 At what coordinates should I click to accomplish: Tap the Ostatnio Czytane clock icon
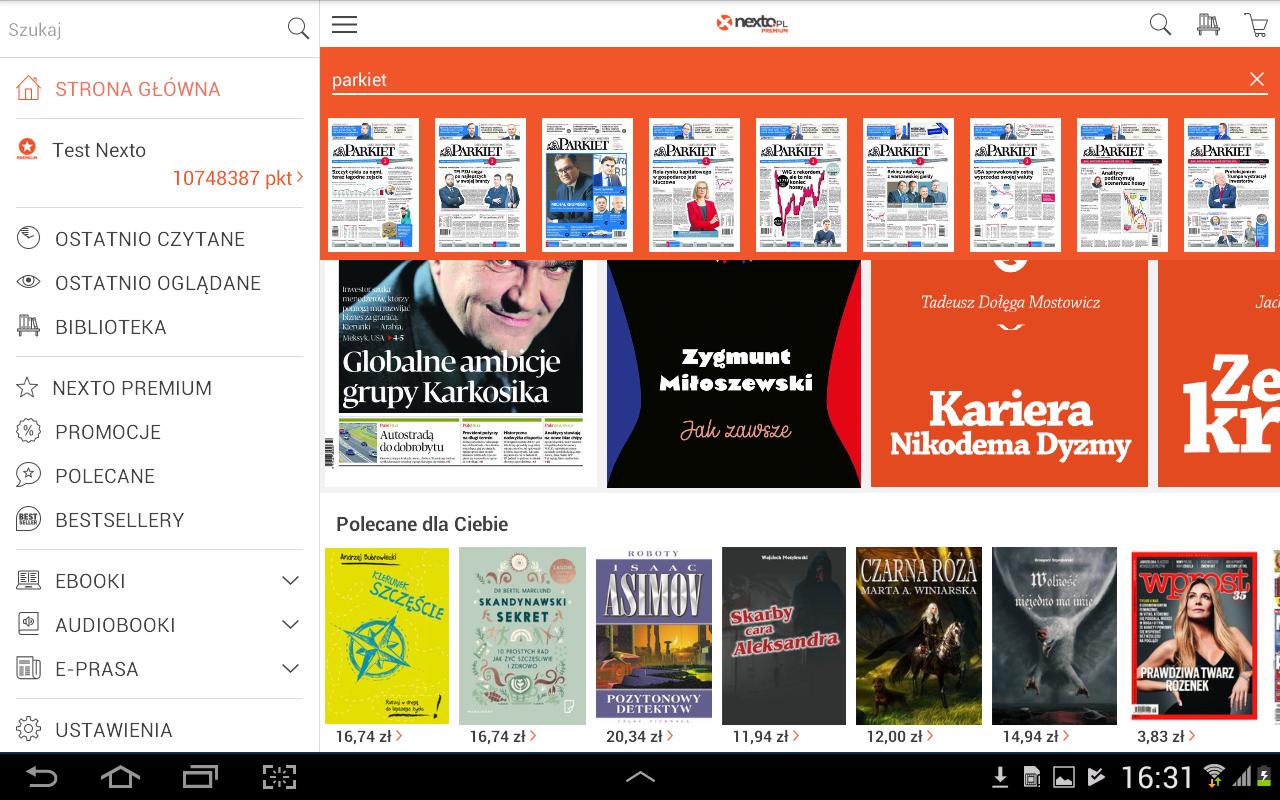point(28,238)
